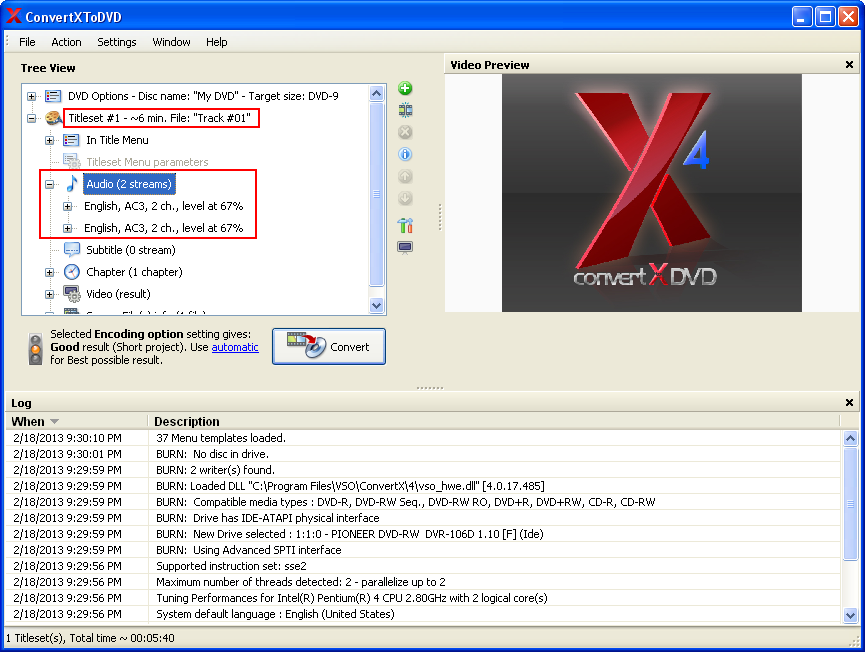The height and width of the screenshot is (652, 865).
Task: Open the tools settings icon
Action: tap(405, 225)
